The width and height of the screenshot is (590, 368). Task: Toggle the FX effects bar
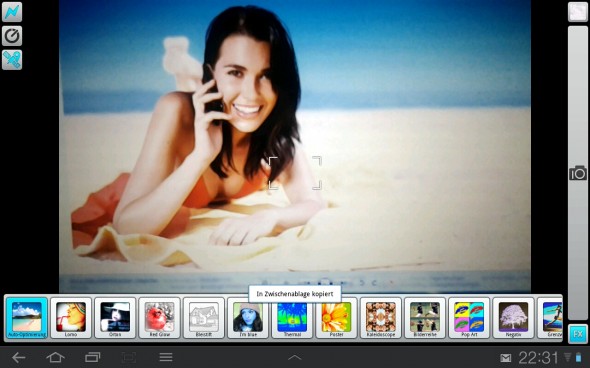[x=578, y=334]
